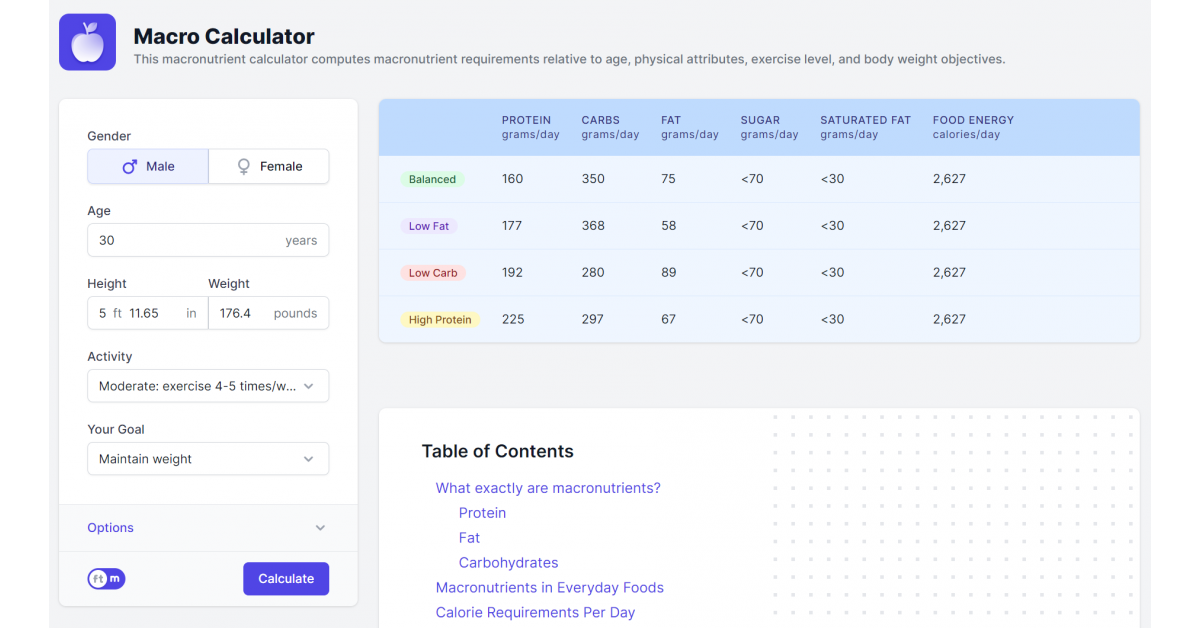Screen dimensions: 1200x628
Task: Toggle the ft/m unit switch
Action: click(106, 579)
